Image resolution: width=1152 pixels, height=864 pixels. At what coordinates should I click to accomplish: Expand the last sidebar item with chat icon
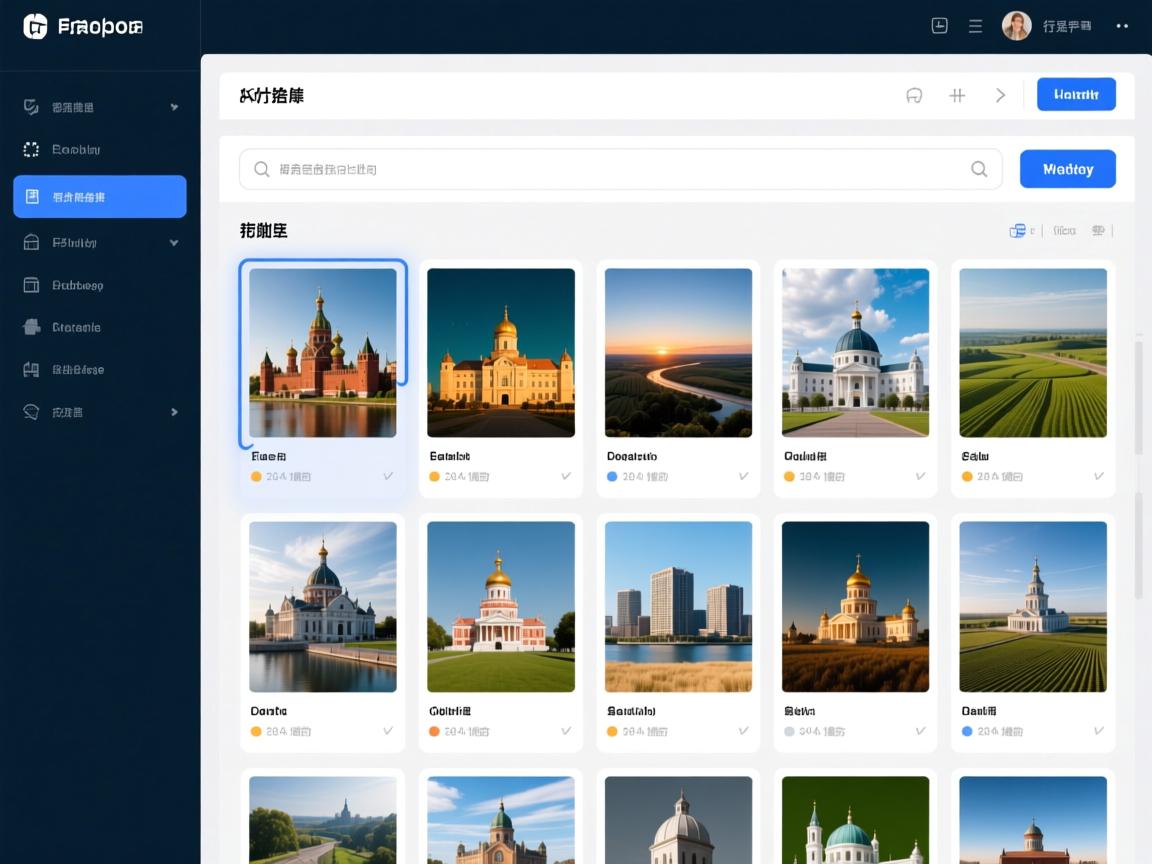[x=174, y=411]
